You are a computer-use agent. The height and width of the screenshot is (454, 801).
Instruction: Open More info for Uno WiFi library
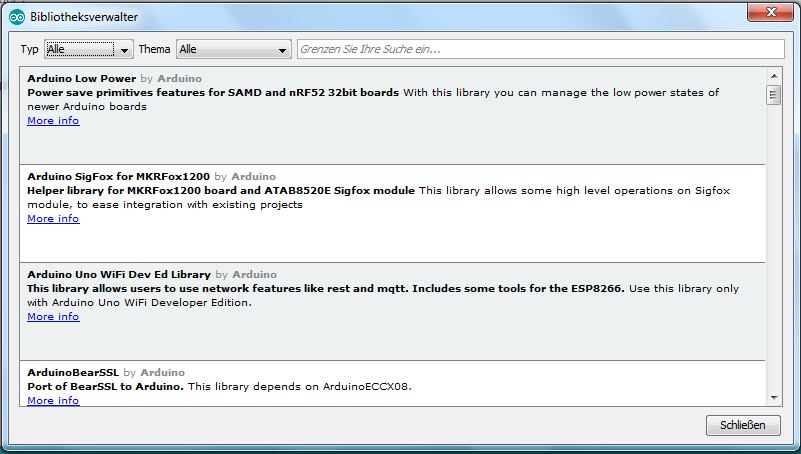click(x=53, y=317)
